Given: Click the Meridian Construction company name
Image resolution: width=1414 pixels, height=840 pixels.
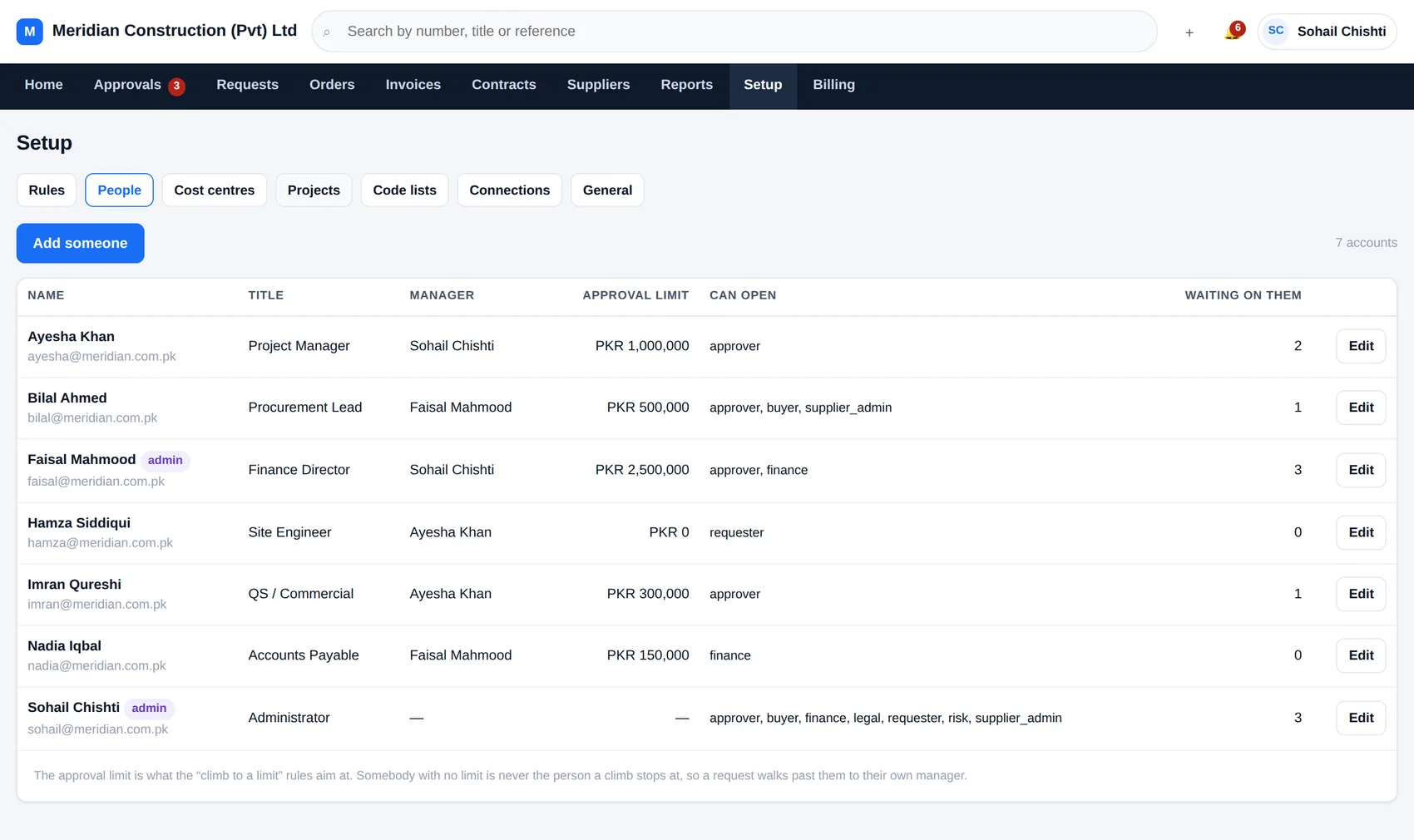Looking at the screenshot, I should (x=175, y=31).
